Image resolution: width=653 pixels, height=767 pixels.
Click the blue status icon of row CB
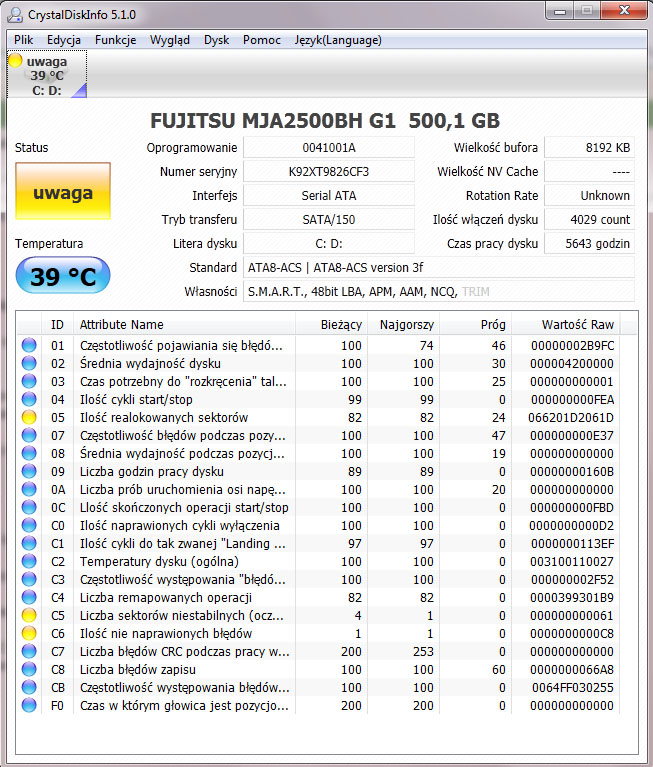tap(29, 687)
